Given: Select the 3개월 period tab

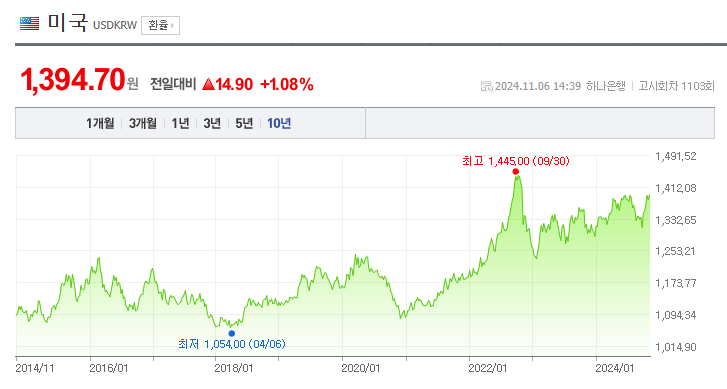Looking at the screenshot, I should point(143,123).
